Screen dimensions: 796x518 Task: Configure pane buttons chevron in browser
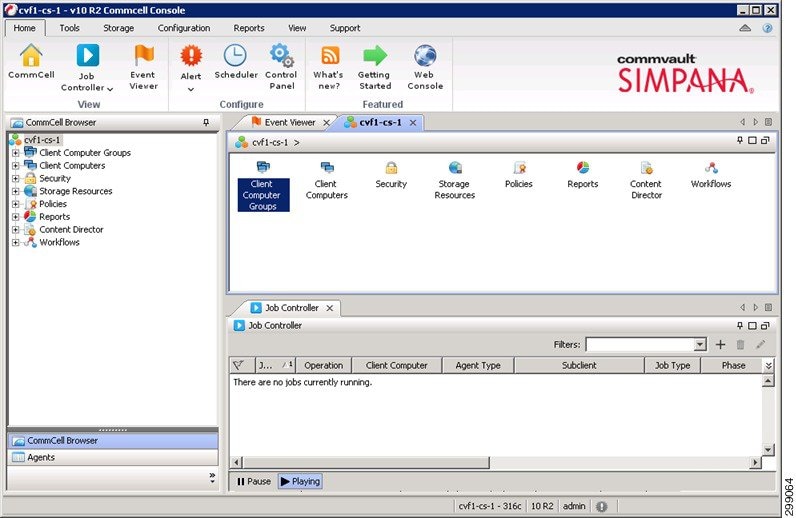[x=212, y=478]
